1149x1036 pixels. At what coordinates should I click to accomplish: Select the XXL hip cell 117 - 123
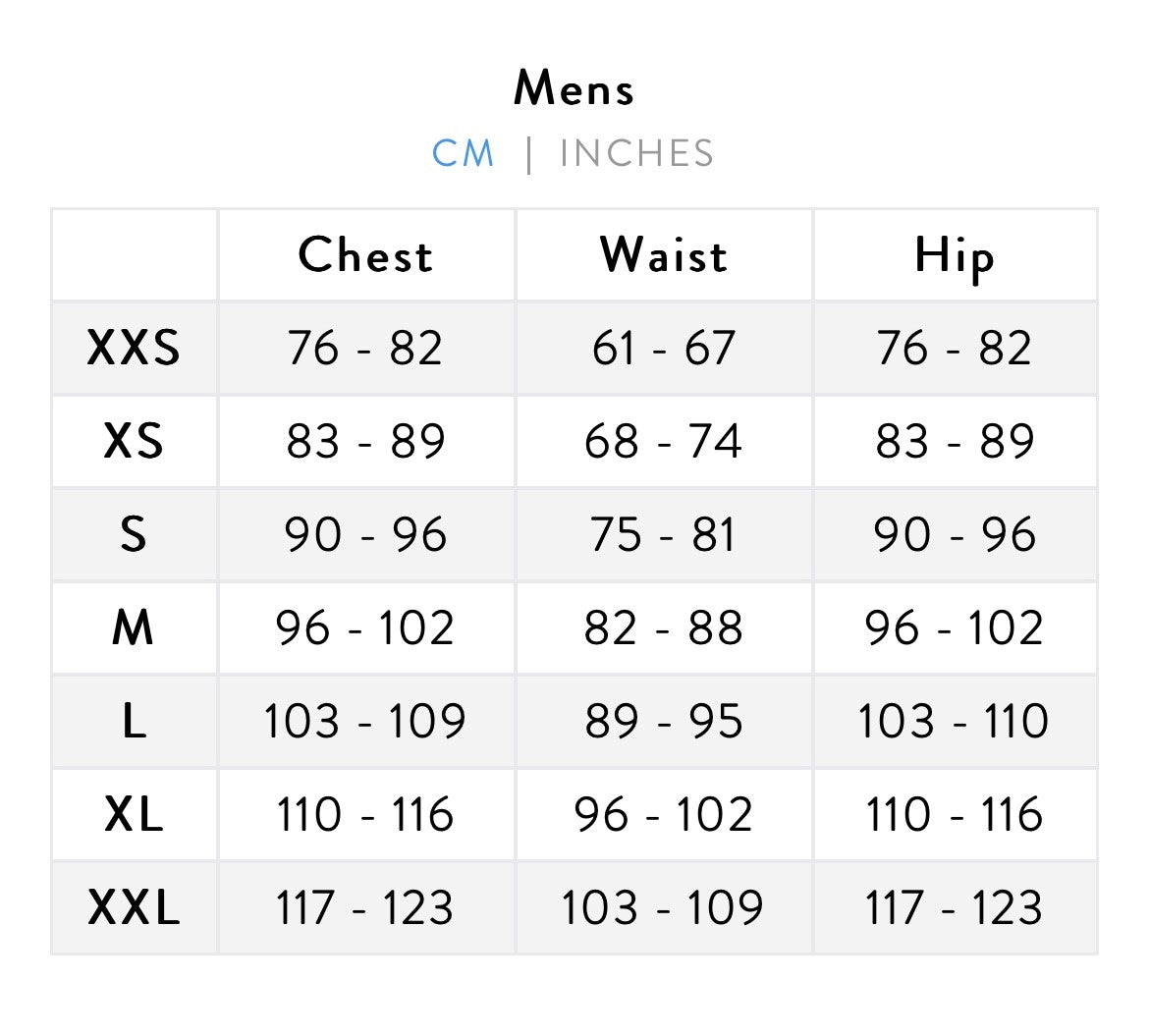[x=954, y=907]
